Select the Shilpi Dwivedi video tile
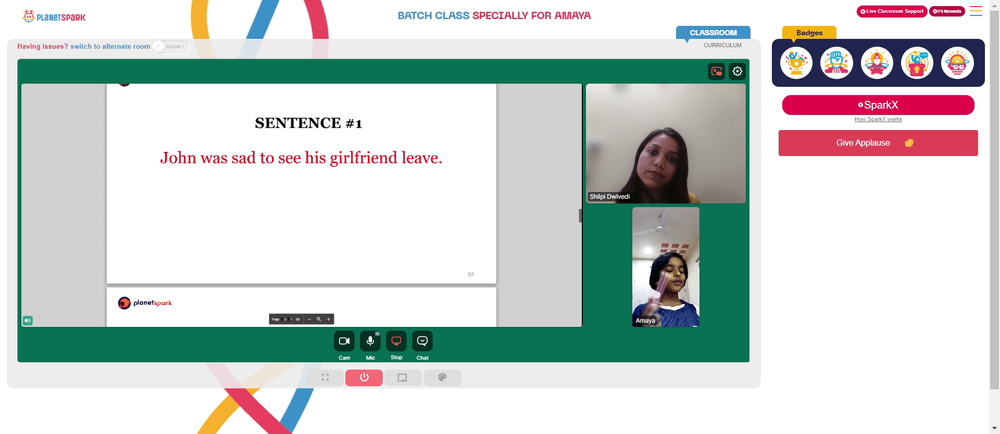The width and height of the screenshot is (1000, 434). click(666, 143)
